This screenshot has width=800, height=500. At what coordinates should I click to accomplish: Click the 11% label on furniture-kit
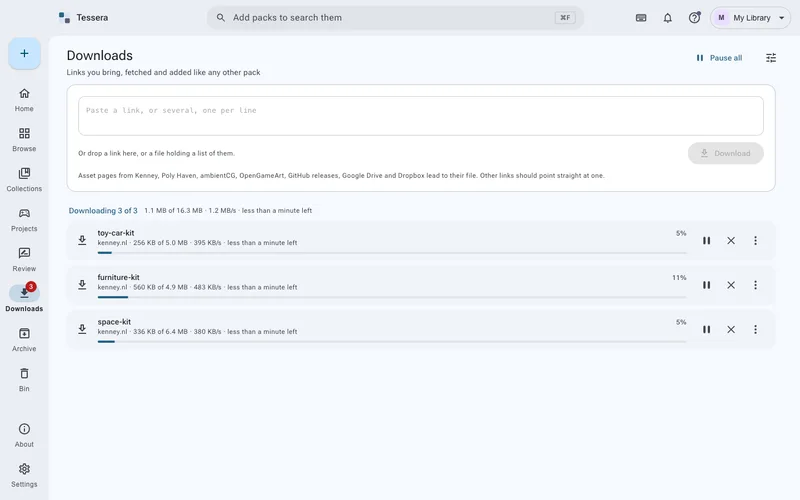tap(679, 278)
